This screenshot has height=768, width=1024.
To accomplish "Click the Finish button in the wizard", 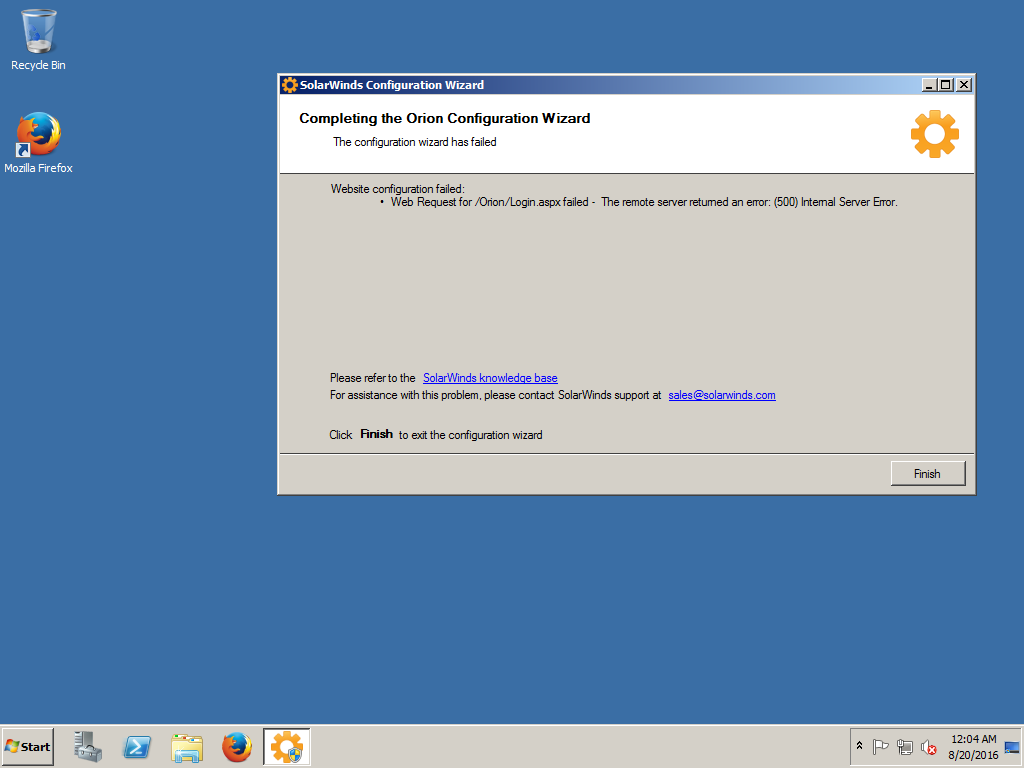I will tap(927, 473).
